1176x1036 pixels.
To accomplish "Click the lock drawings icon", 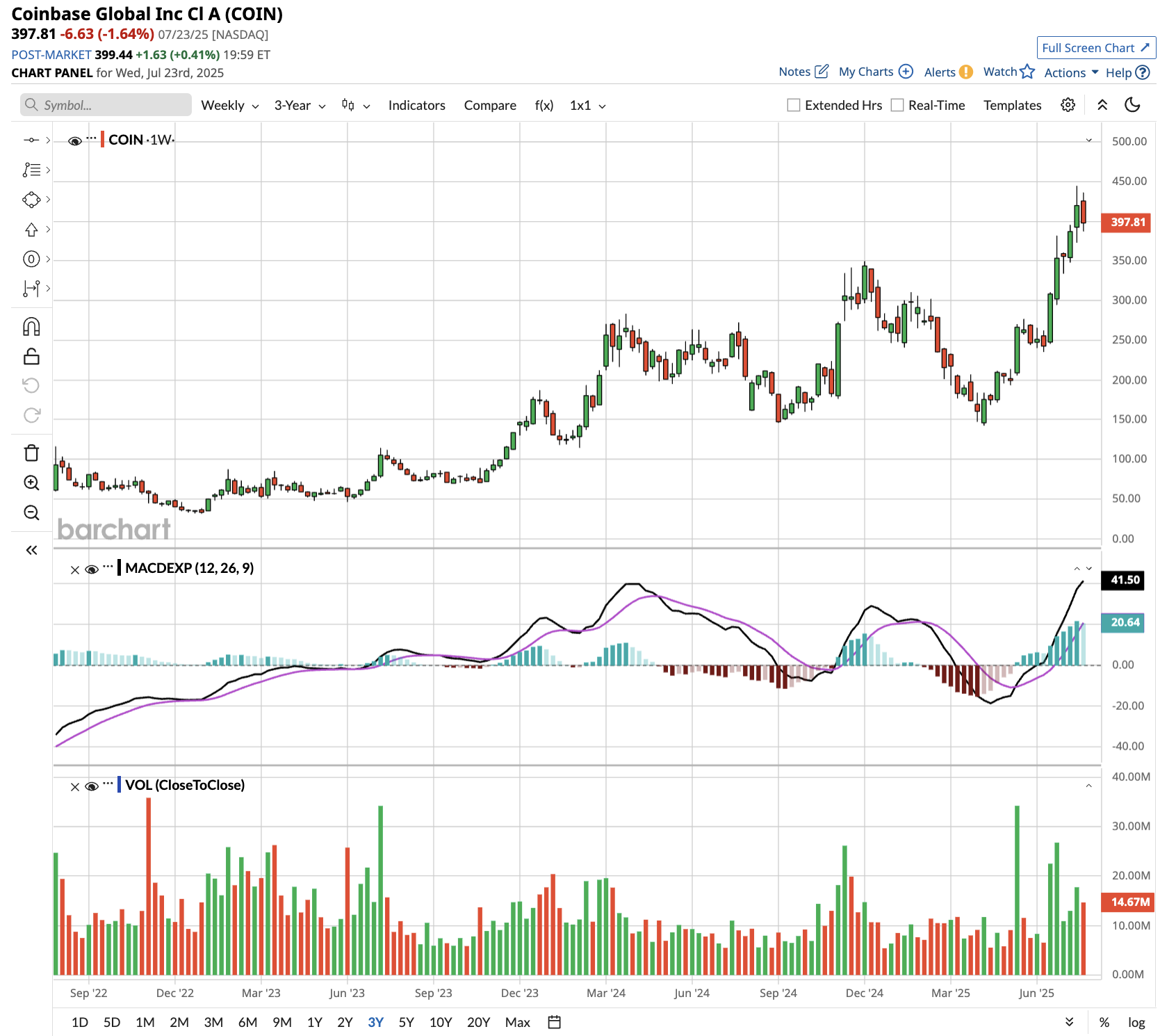I will 31,357.
